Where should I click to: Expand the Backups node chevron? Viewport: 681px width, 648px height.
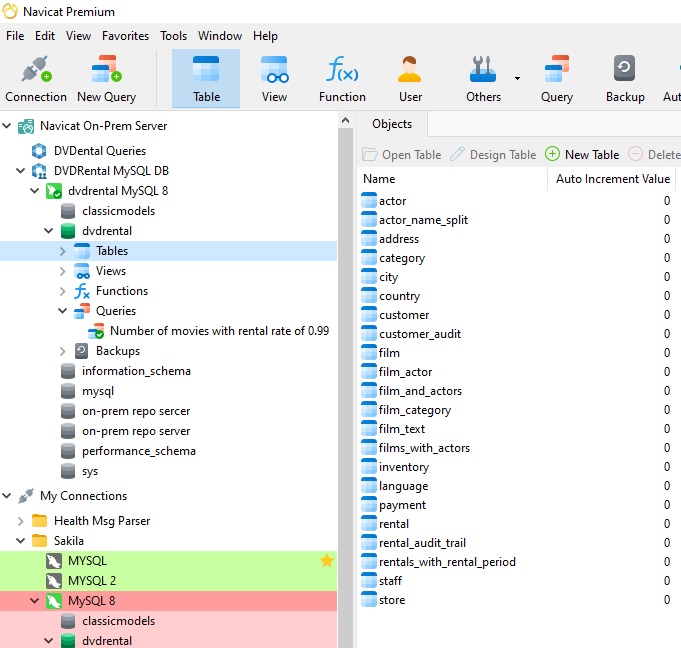coord(62,351)
